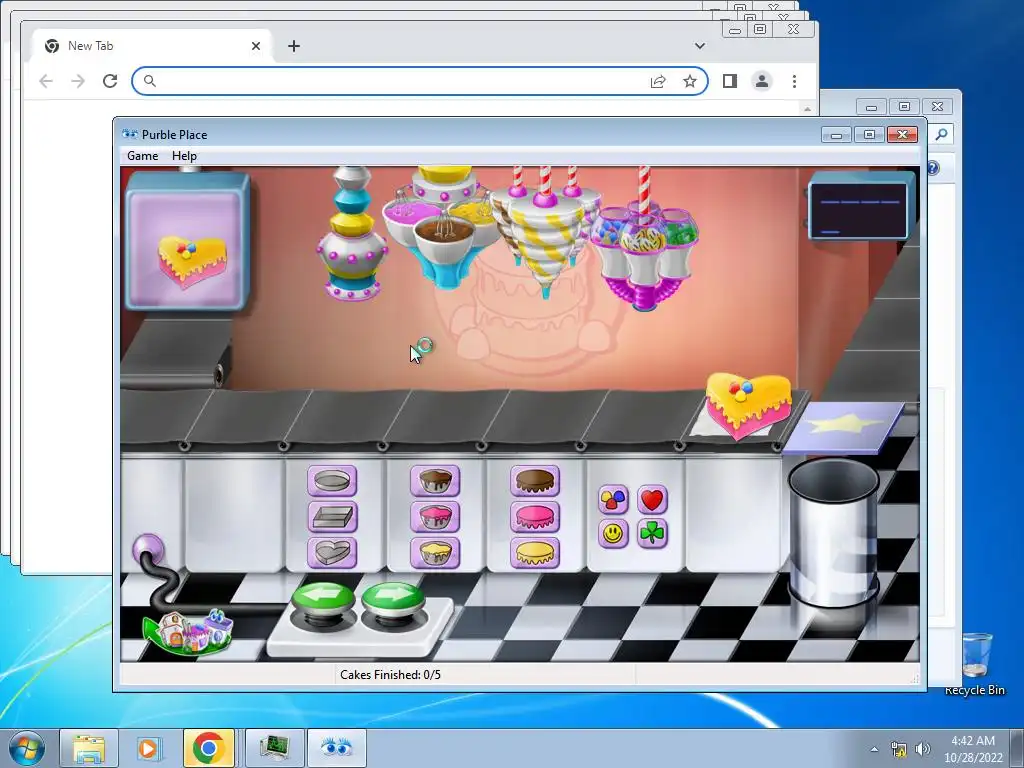Bookmark page with Chrome star icon
Screen dimensions: 1024x768
(x=690, y=81)
